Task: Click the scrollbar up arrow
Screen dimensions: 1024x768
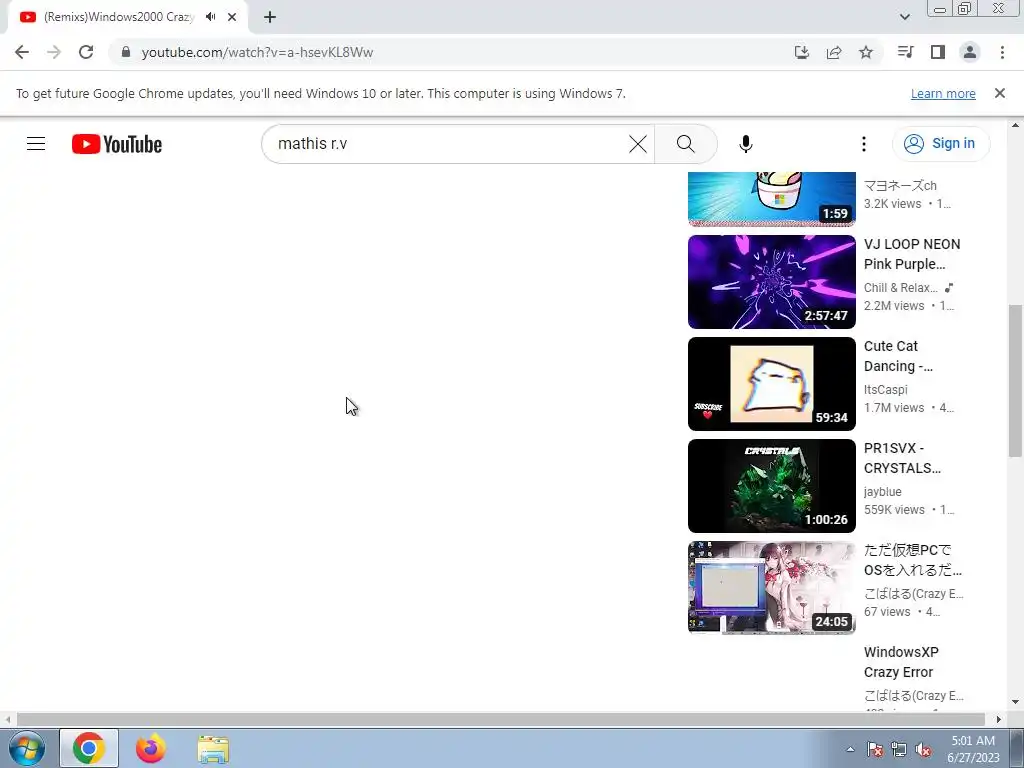Action: (1015, 125)
